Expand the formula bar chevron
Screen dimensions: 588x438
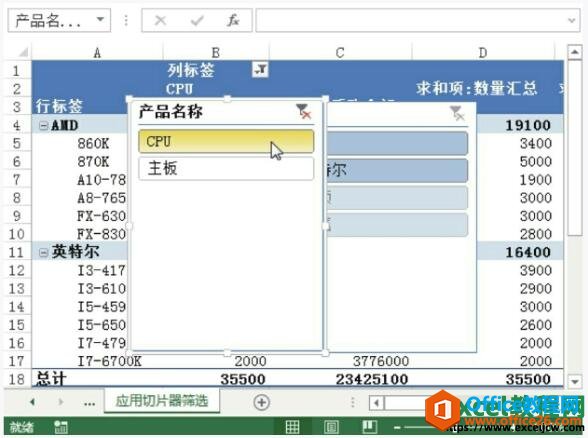point(572,21)
